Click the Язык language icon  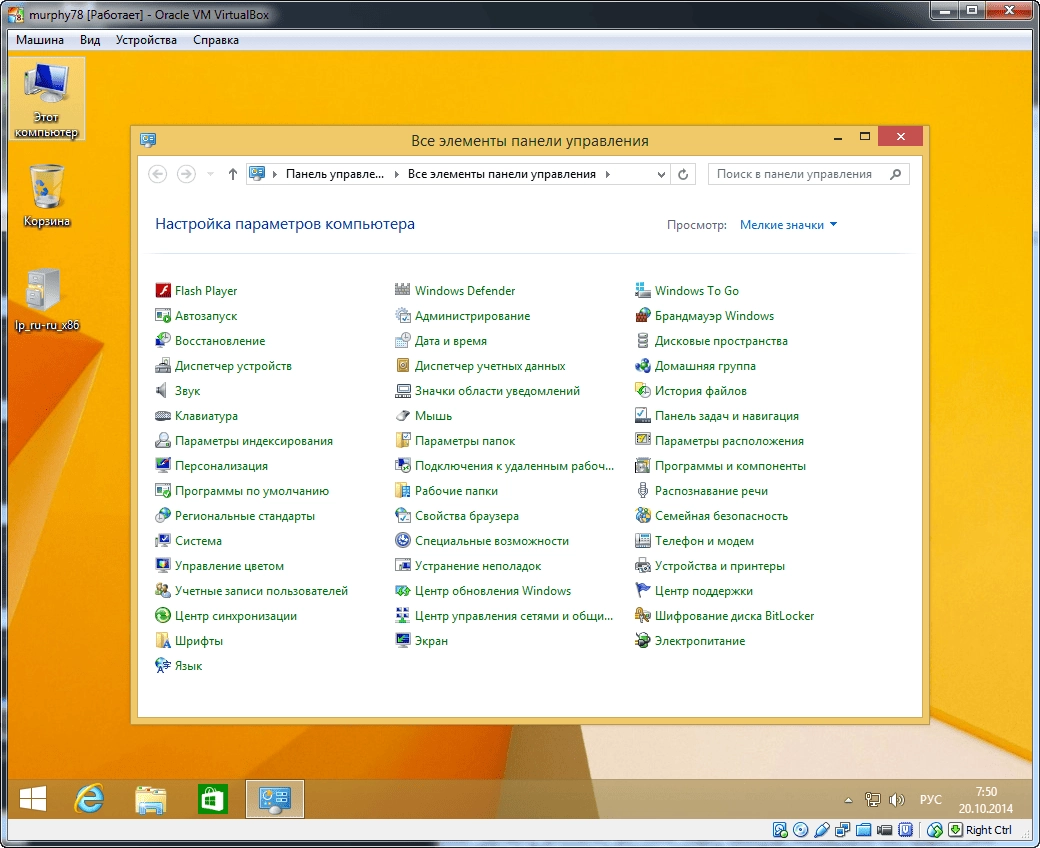(x=162, y=666)
